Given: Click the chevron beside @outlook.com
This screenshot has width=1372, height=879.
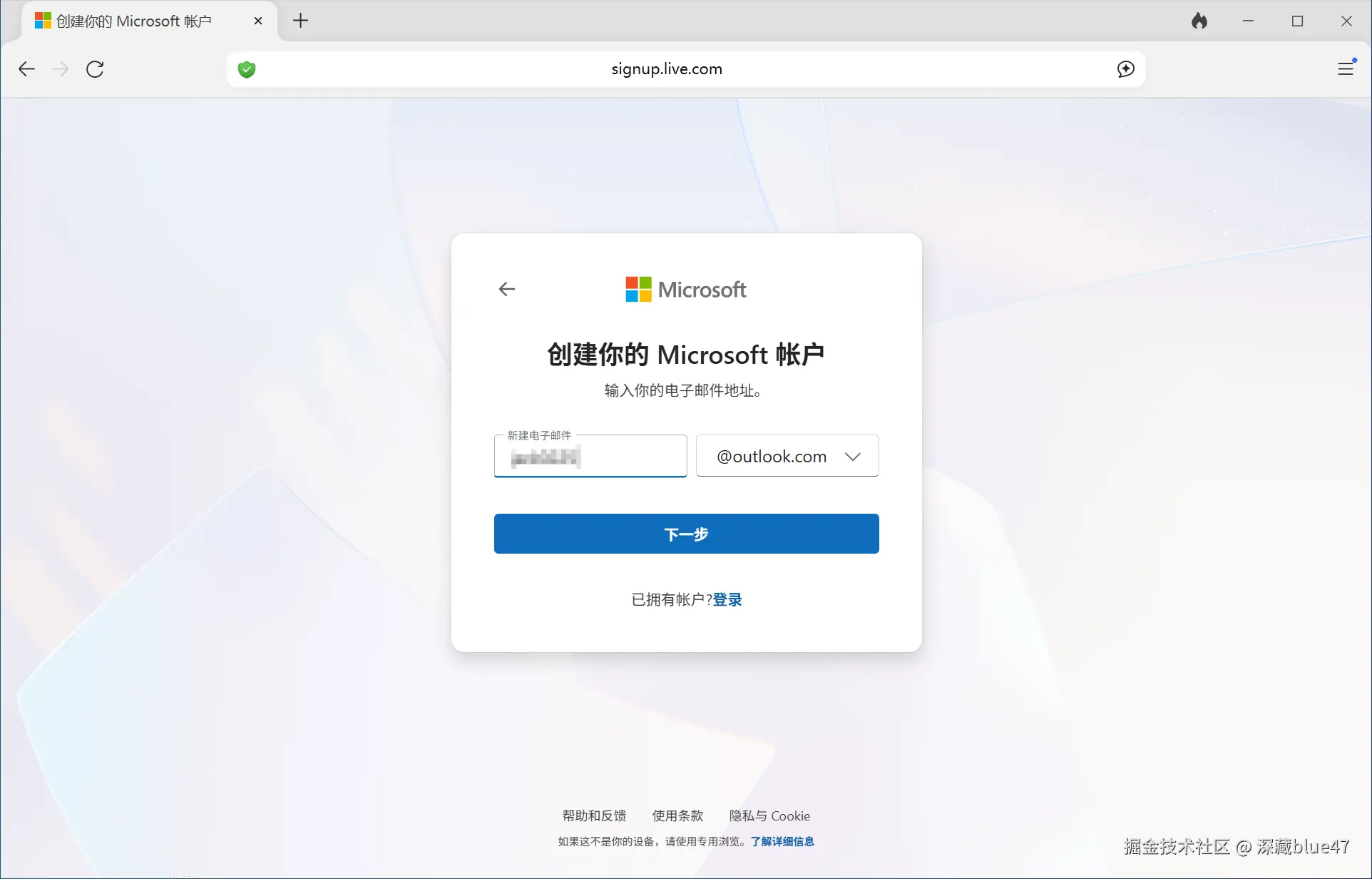Looking at the screenshot, I should [853, 457].
